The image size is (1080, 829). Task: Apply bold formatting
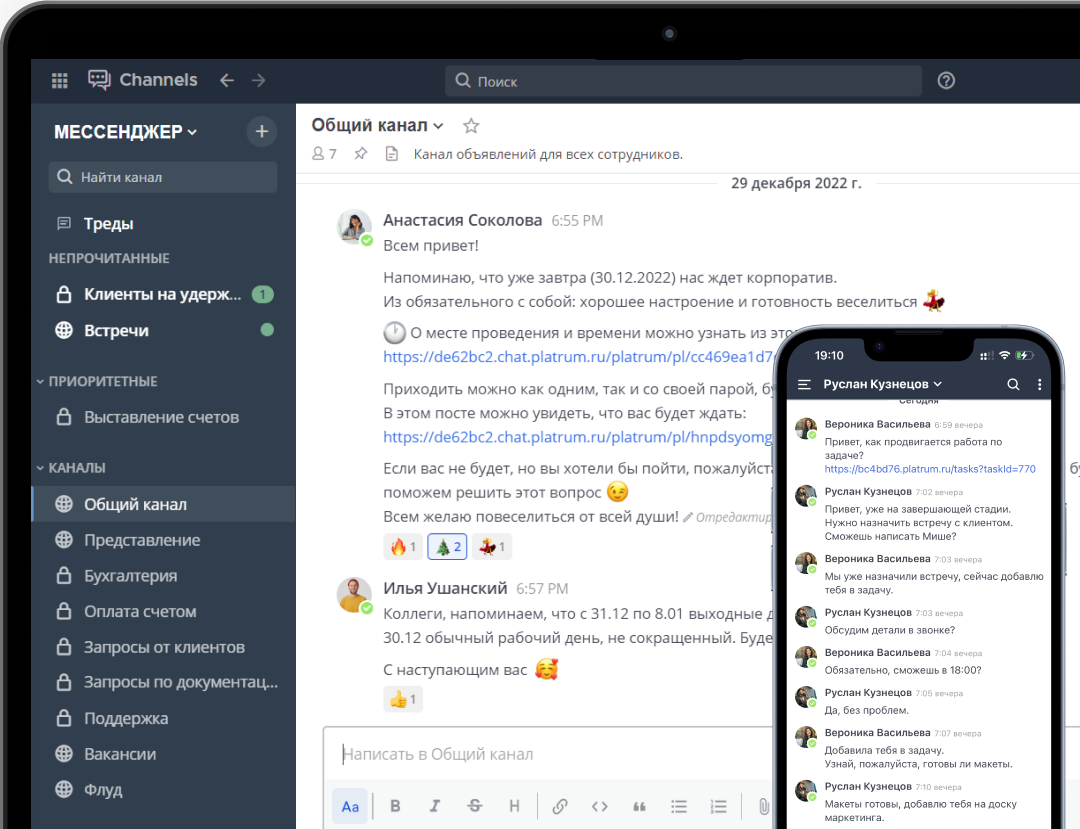[x=395, y=806]
